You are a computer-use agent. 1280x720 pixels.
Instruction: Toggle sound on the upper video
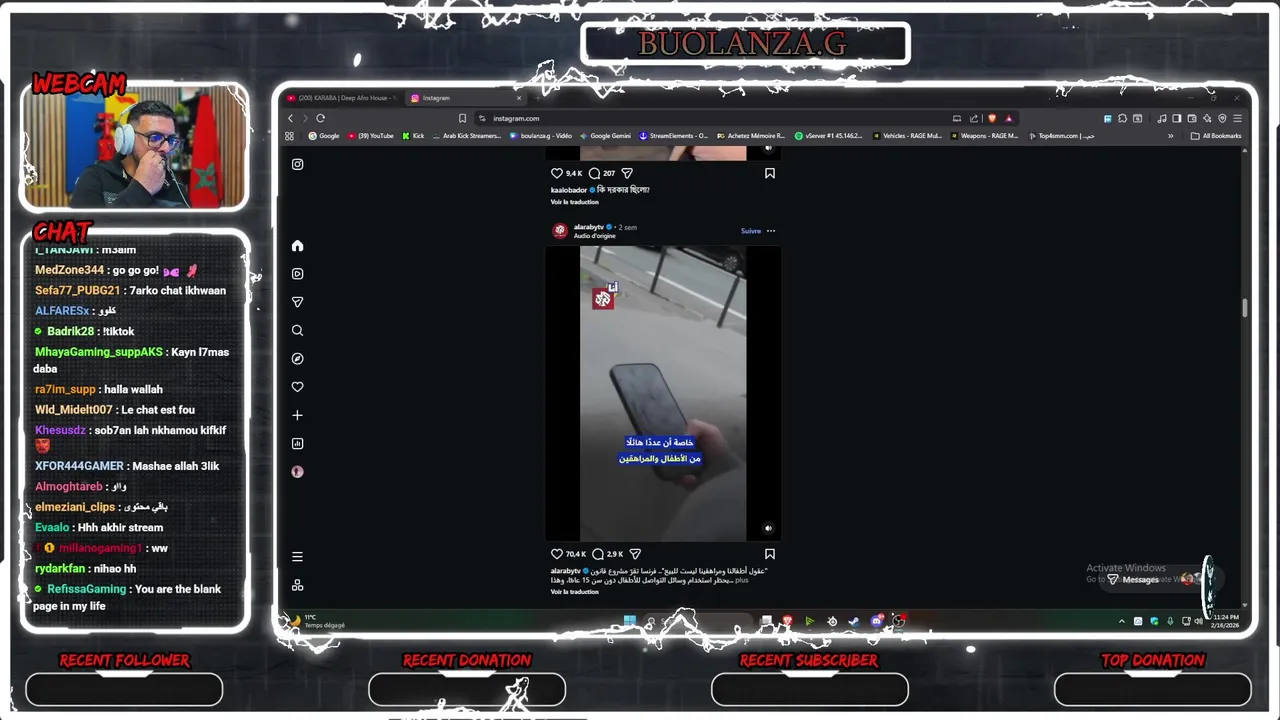pos(768,148)
